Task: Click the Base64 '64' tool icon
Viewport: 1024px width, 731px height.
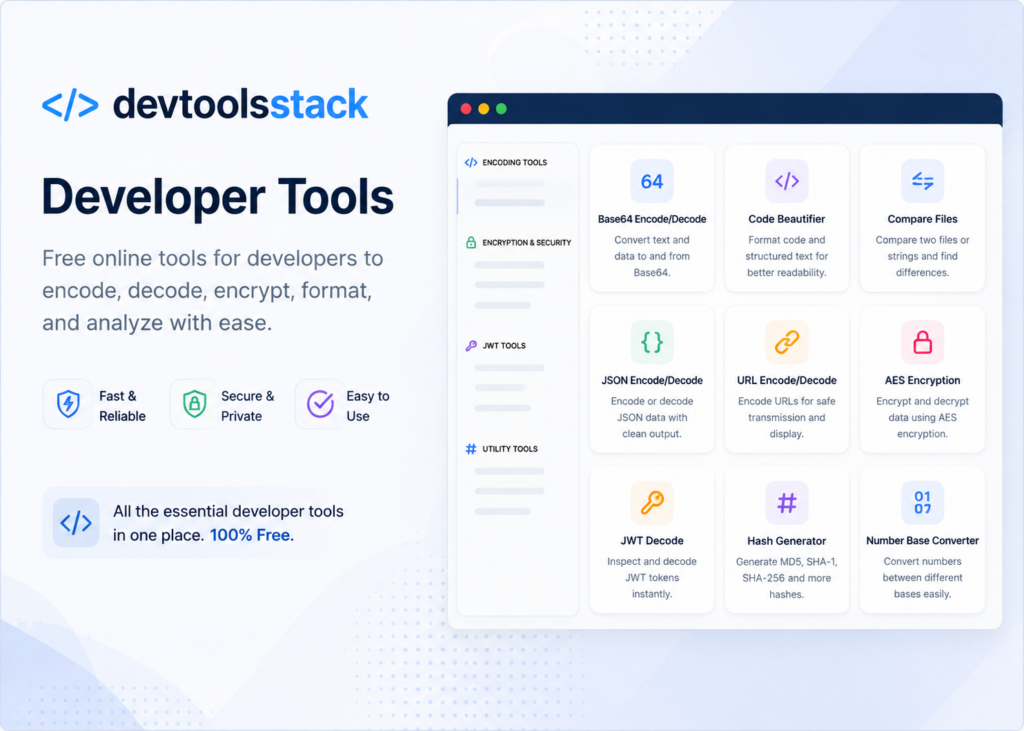Action: click(652, 181)
